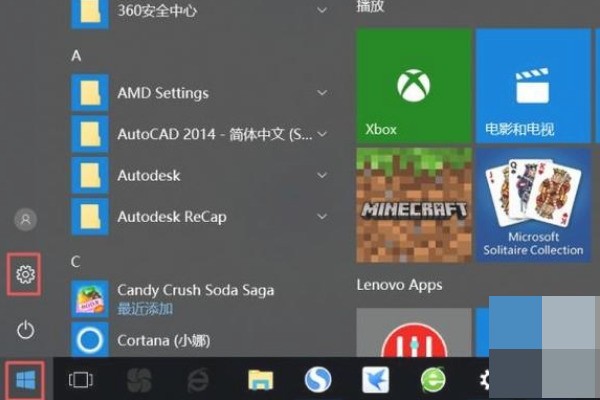The width and height of the screenshot is (600, 400).
Task: Expand the Autodesk folder chevron
Action: click(x=322, y=175)
